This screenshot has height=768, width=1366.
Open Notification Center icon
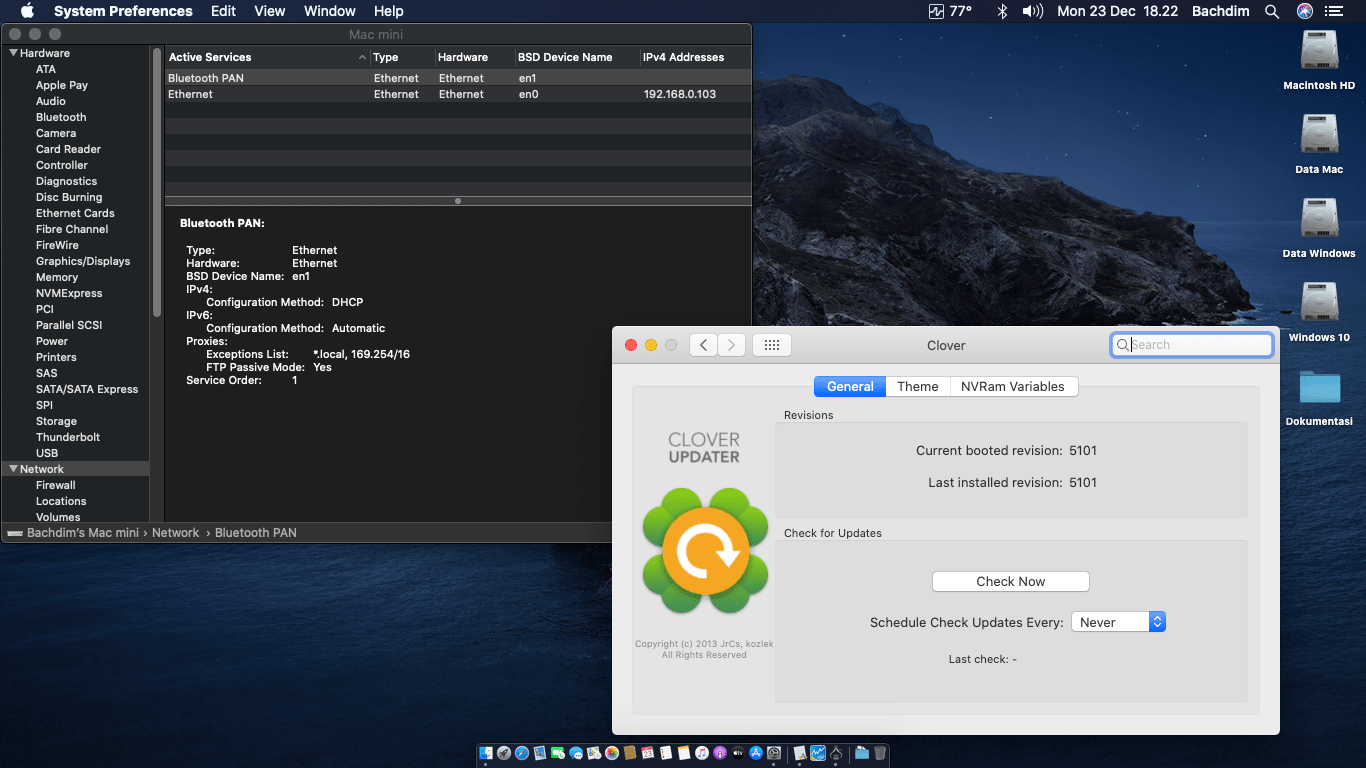1333,11
